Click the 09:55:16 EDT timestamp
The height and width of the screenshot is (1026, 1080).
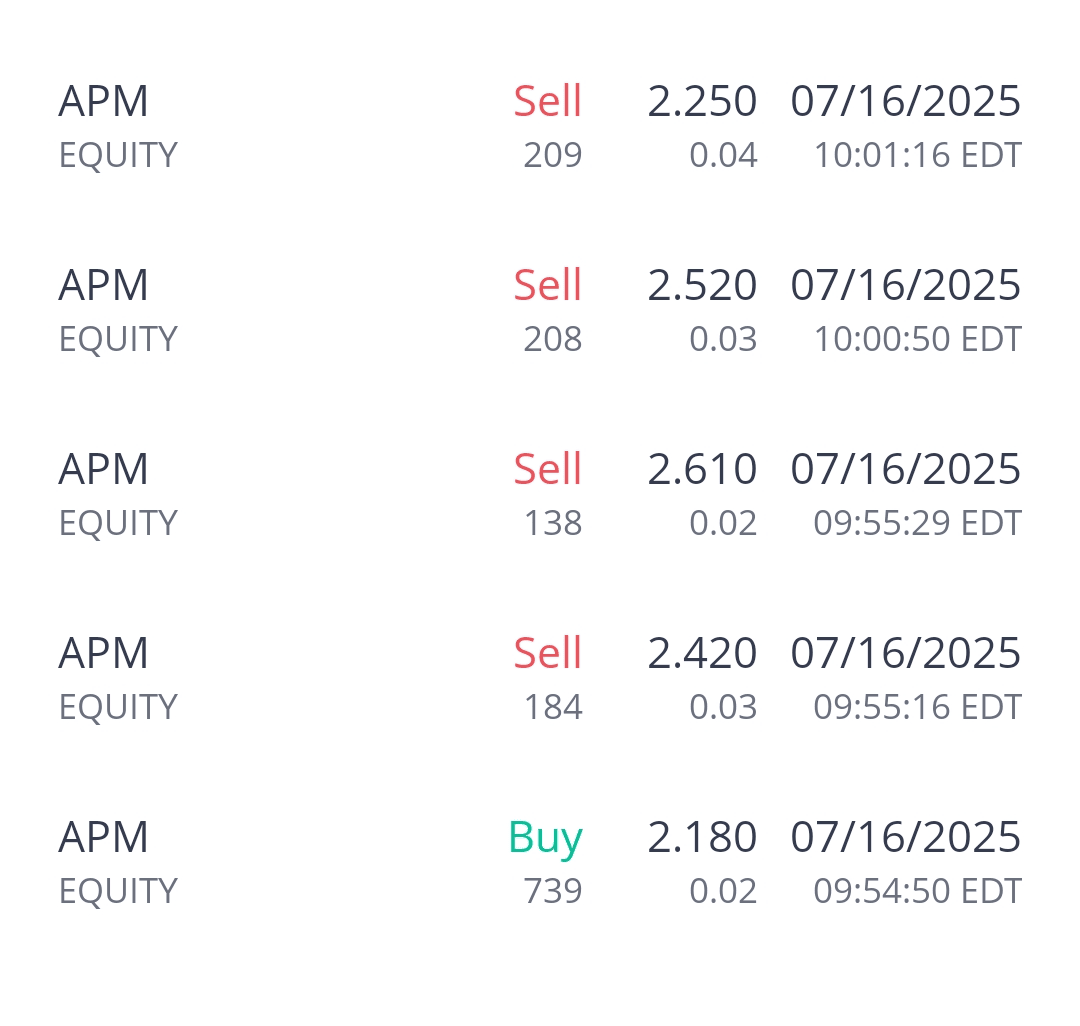point(917,707)
